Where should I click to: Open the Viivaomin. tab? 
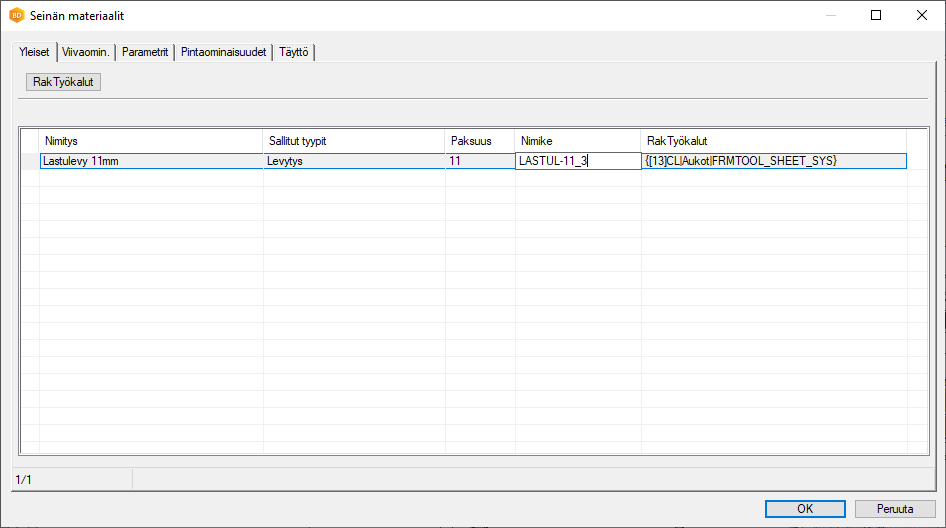(86, 52)
